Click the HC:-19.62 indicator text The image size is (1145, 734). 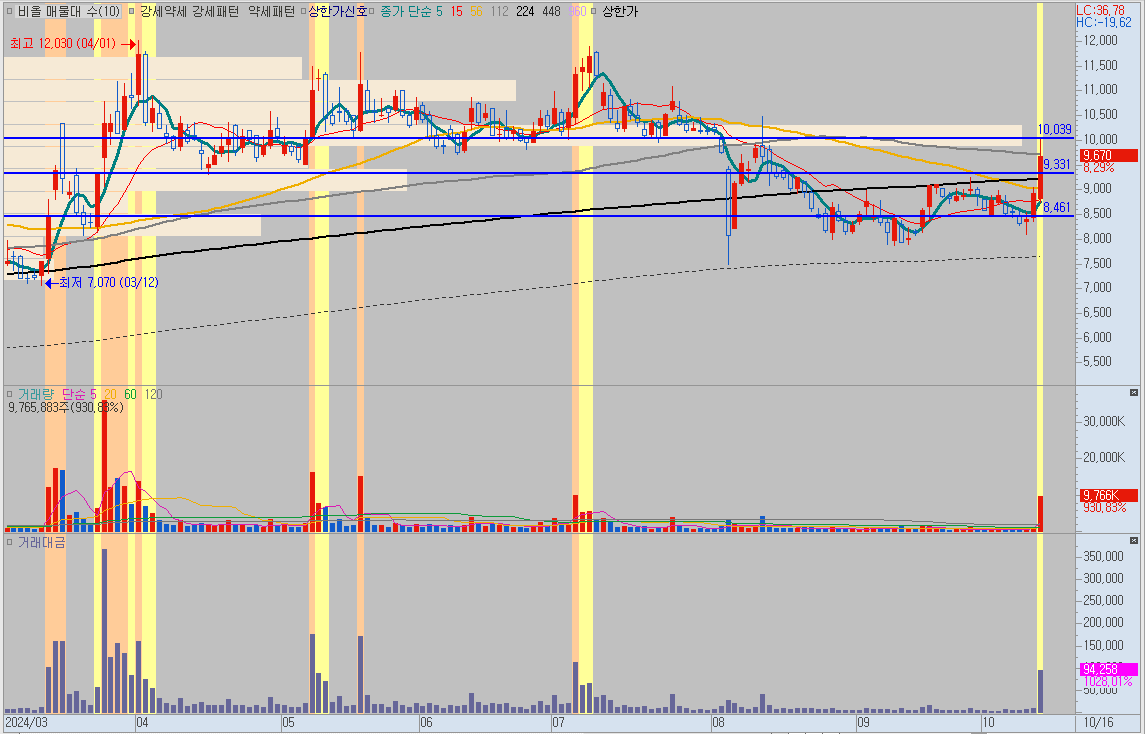tap(1104, 23)
